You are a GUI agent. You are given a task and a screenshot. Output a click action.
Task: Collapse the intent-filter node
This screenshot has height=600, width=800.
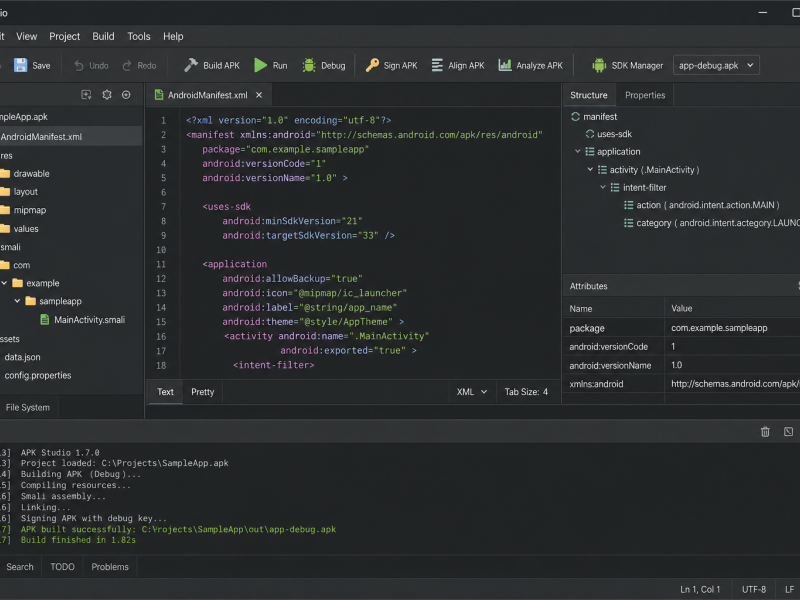pos(603,187)
